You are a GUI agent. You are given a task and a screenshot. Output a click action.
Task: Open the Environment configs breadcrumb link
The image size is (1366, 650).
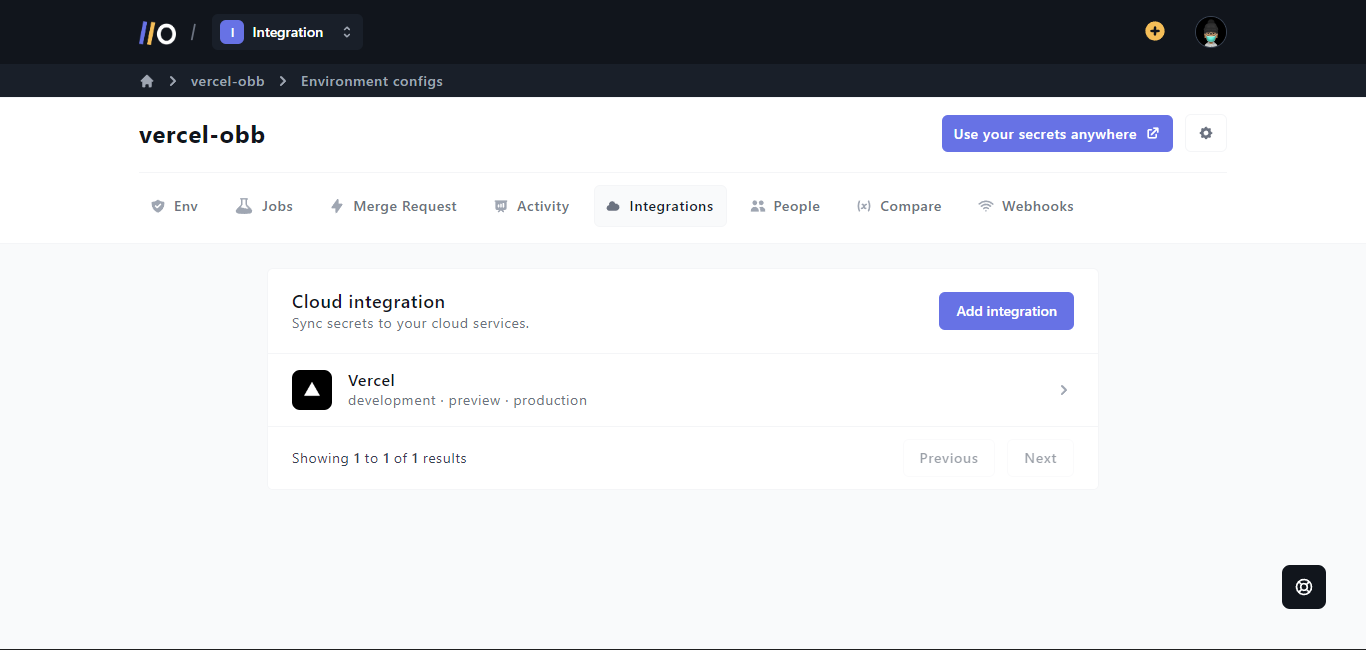pos(372,81)
